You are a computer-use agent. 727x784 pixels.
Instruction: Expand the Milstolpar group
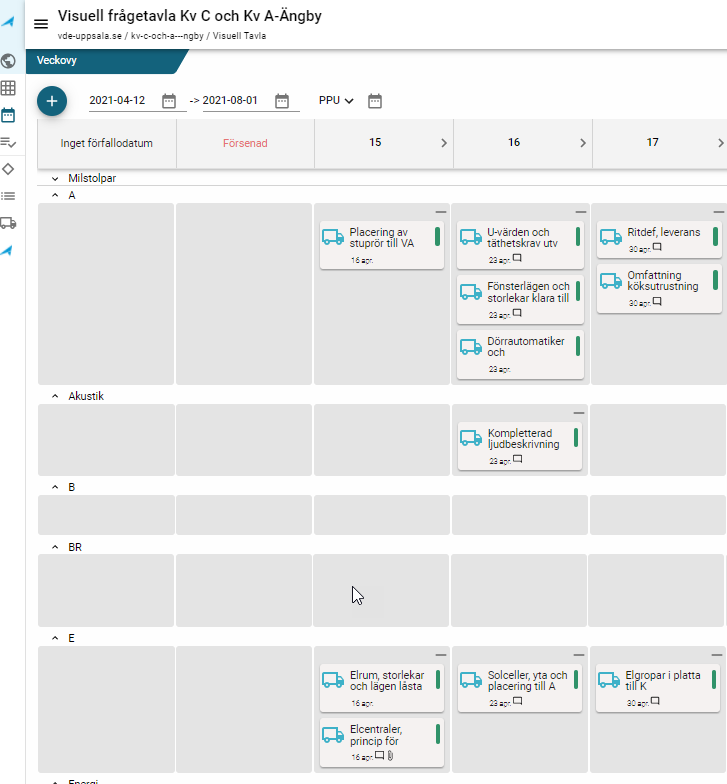pos(55,178)
